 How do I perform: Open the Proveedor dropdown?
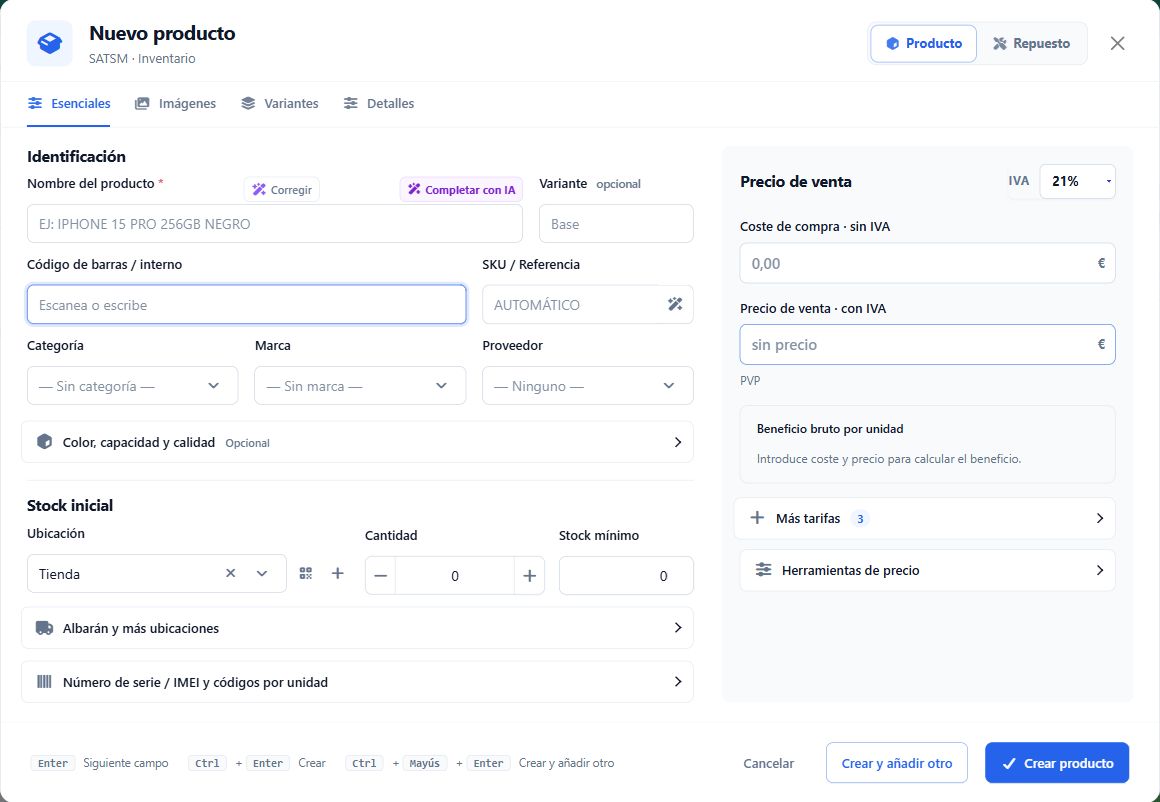(587, 385)
